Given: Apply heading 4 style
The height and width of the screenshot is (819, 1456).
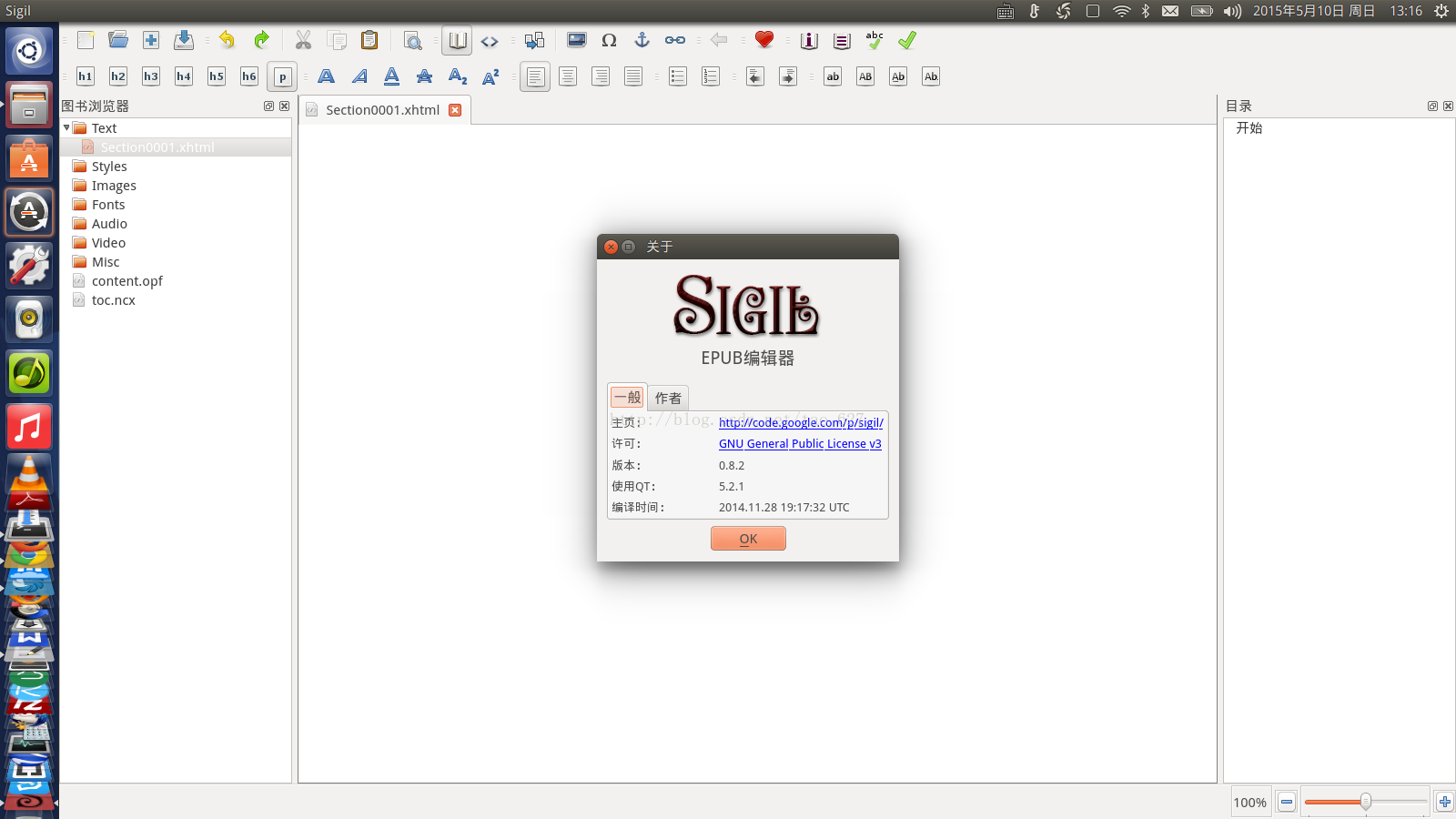Looking at the screenshot, I should pos(184,76).
